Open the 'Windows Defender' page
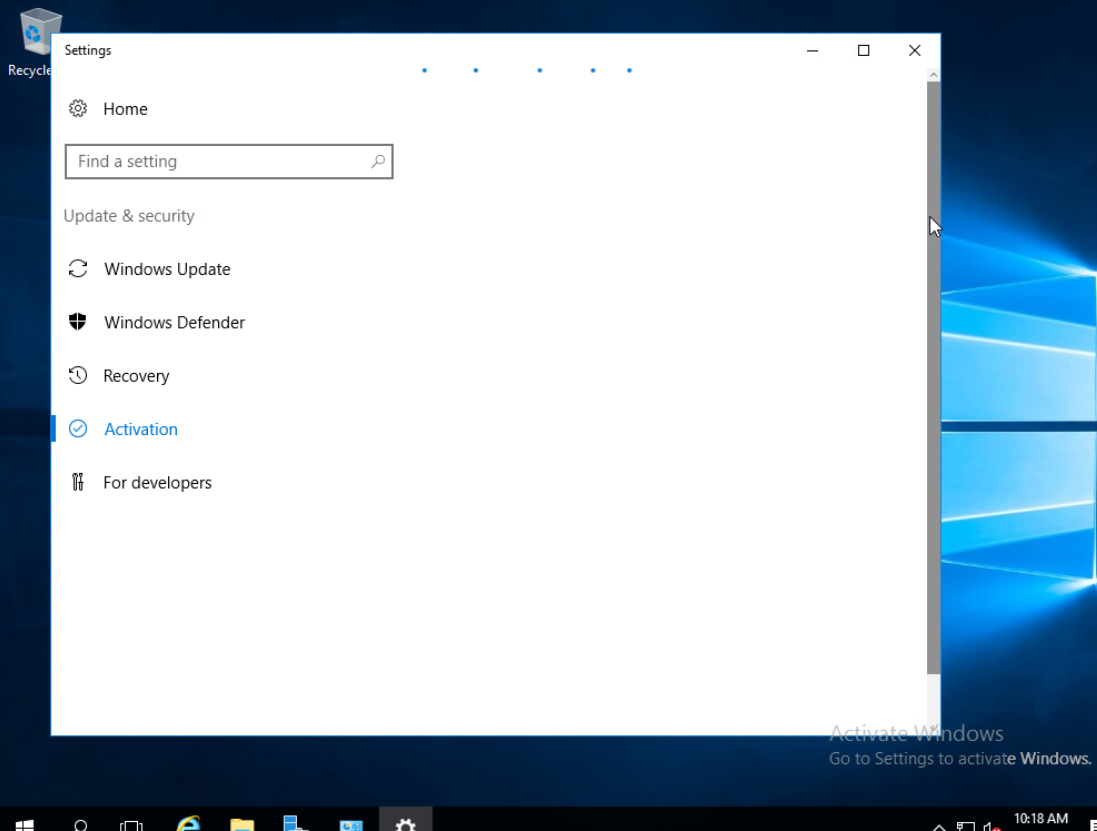1097x831 pixels. pyautogui.click(x=174, y=322)
